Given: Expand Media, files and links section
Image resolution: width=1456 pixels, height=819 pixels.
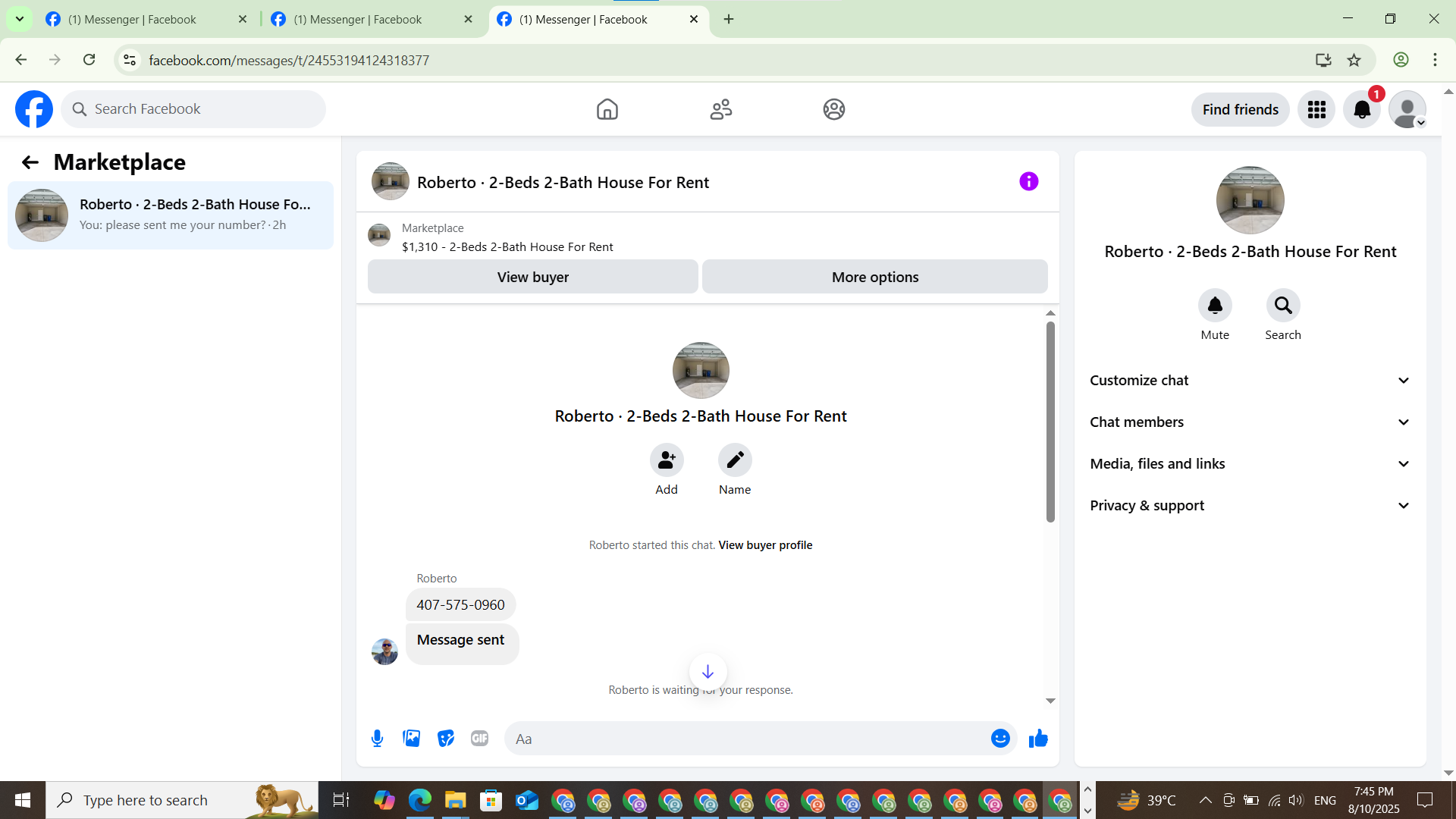Looking at the screenshot, I should tap(1250, 464).
